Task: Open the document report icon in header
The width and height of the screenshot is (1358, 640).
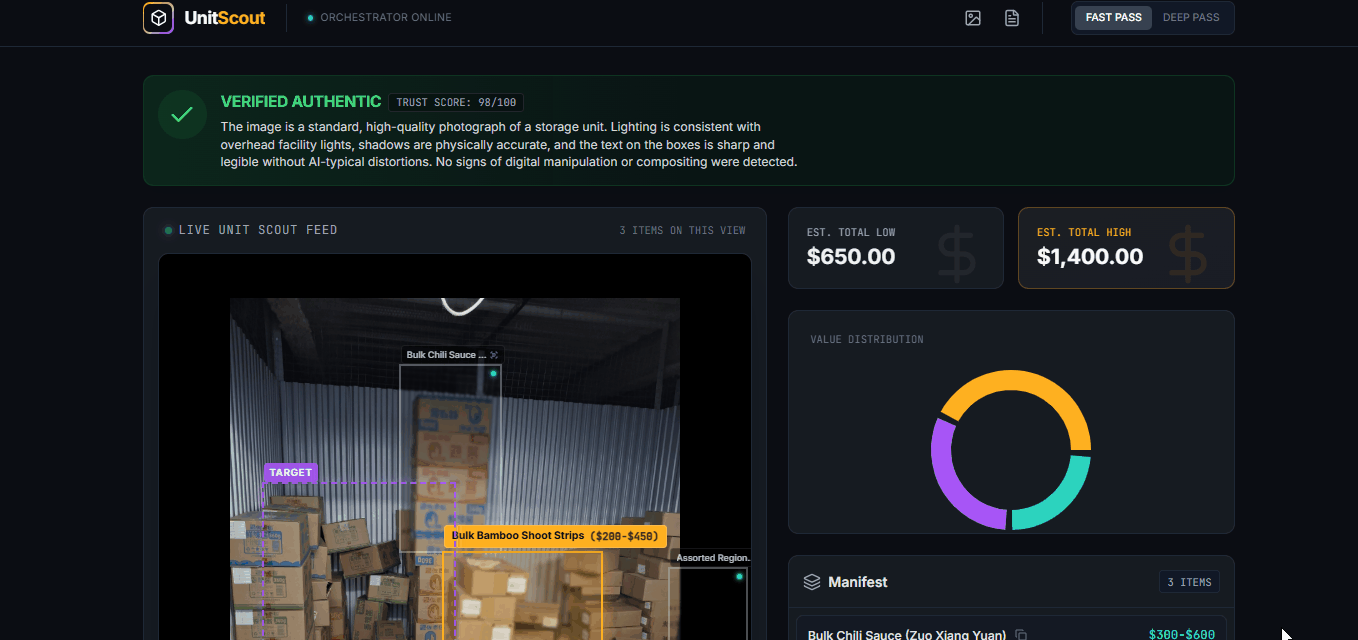Action: click(x=1012, y=18)
